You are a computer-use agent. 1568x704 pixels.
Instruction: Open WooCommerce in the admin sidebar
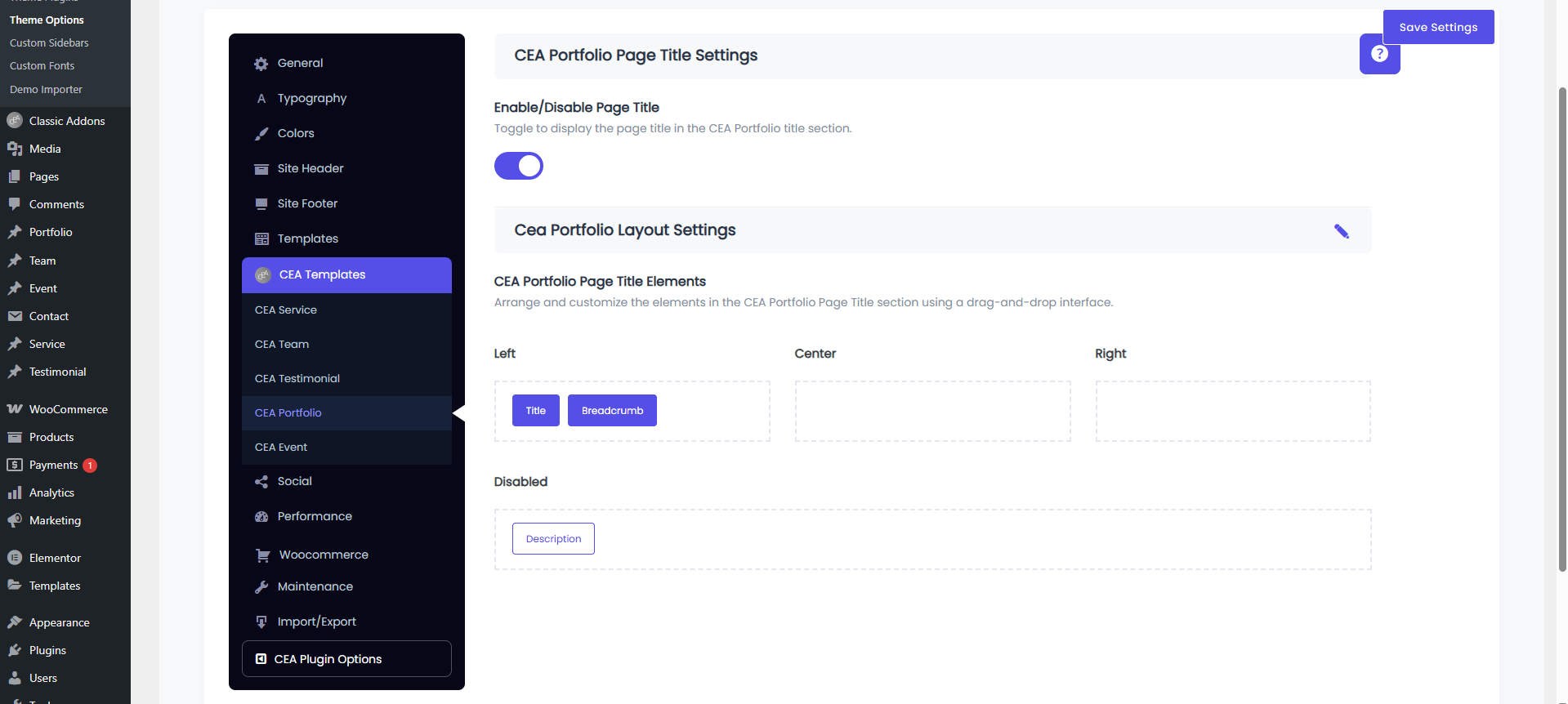(68, 409)
